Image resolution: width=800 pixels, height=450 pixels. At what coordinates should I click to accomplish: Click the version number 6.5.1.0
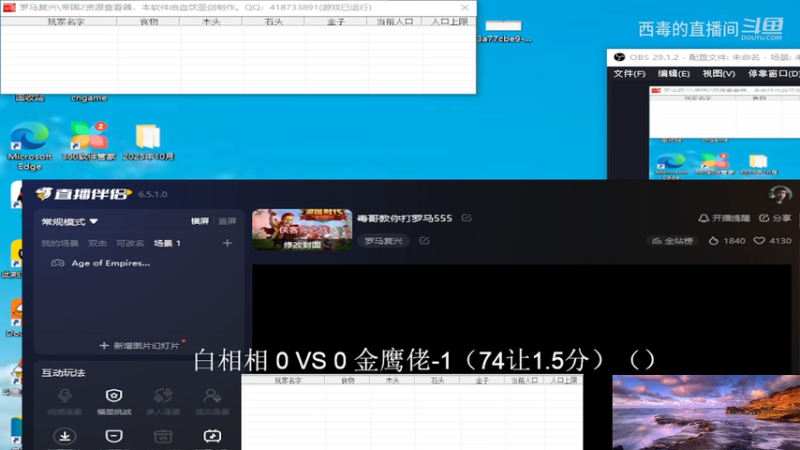(x=153, y=194)
